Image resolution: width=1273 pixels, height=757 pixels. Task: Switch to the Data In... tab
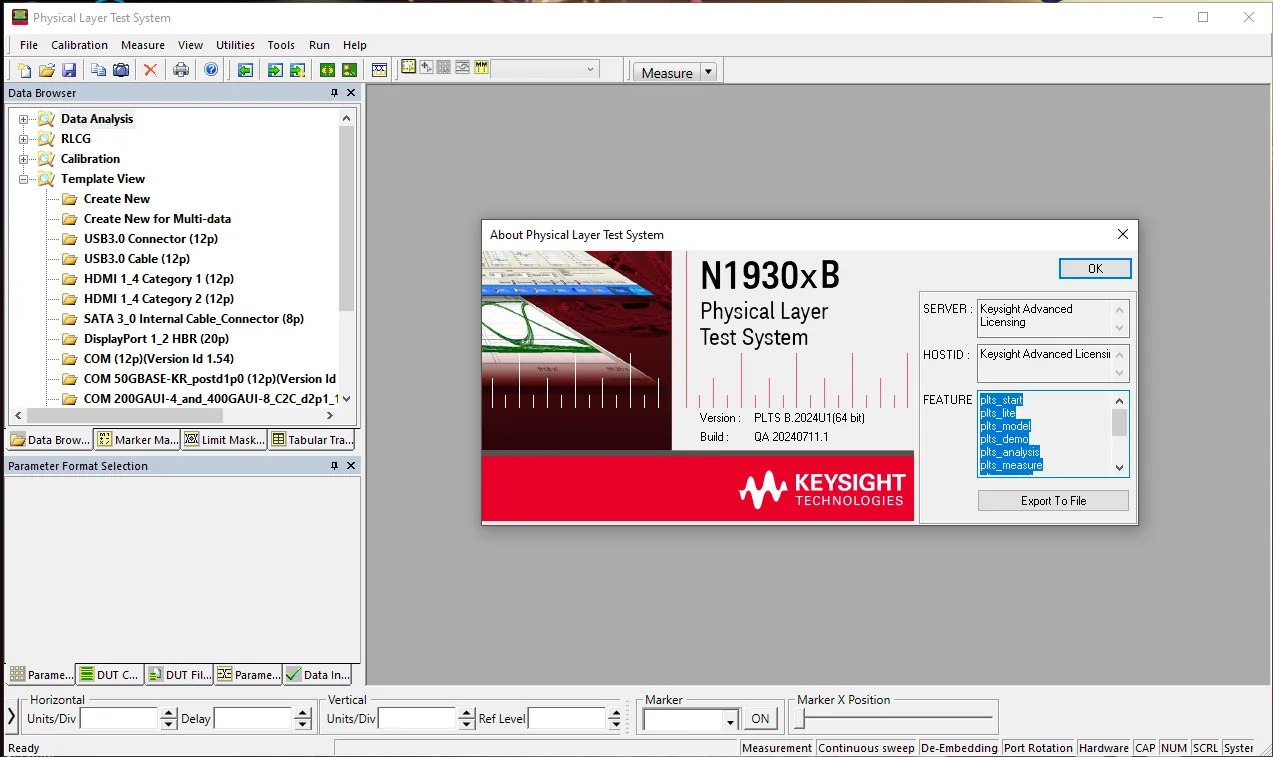point(317,675)
